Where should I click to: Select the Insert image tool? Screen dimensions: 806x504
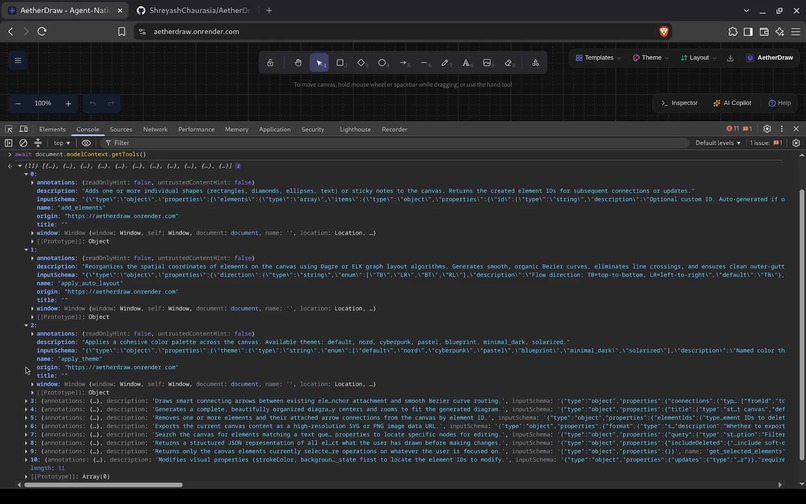487,63
